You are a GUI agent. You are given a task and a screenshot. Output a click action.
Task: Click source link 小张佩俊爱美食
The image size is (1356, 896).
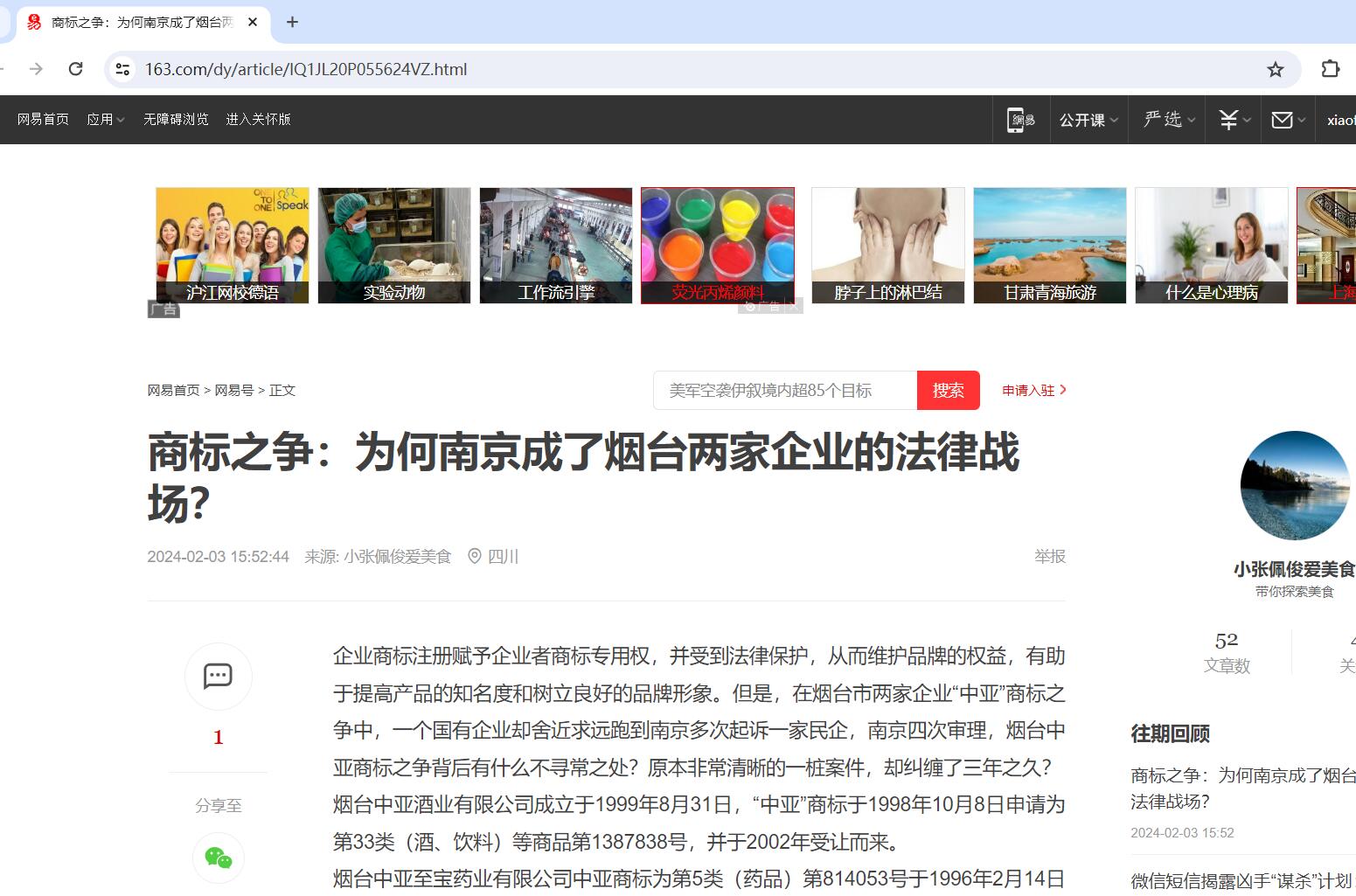398,556
